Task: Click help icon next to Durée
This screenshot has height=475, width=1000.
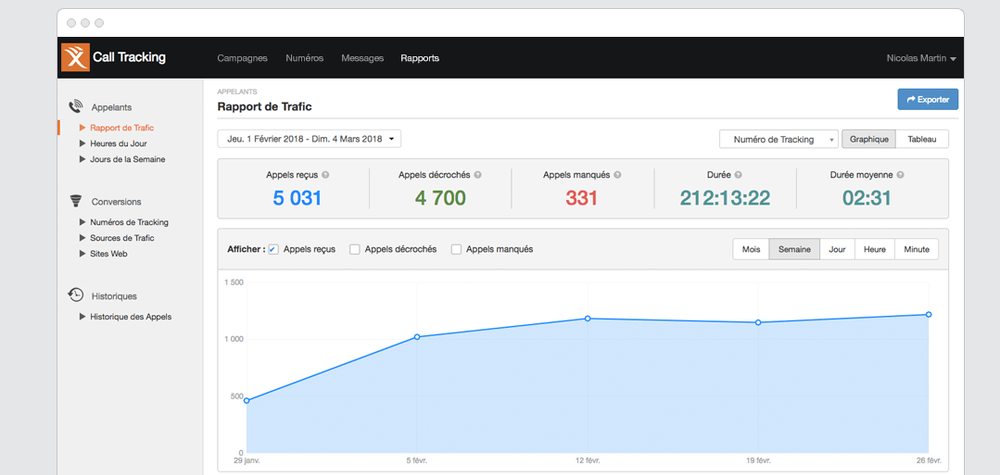Action: [x=738, y=175]
